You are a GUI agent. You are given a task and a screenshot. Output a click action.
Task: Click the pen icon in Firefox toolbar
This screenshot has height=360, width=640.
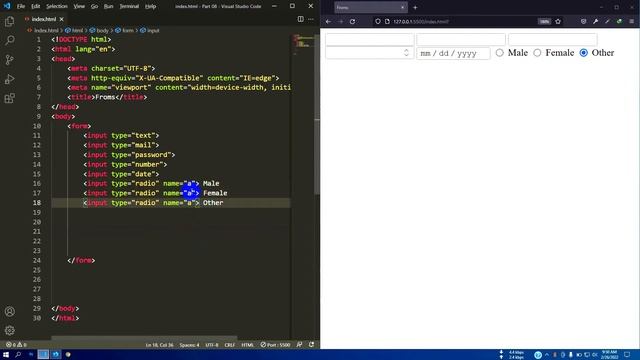607,22
